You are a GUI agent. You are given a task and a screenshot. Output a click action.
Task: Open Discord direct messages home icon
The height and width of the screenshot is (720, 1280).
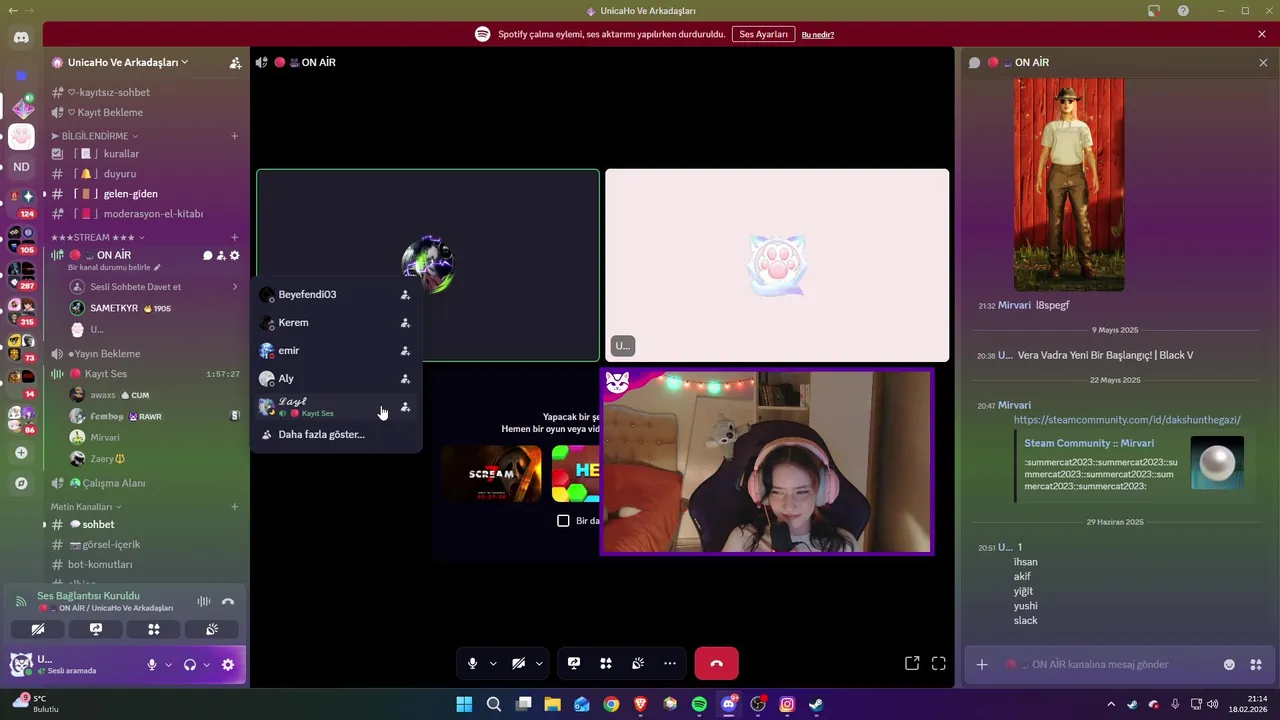(21, 38)
